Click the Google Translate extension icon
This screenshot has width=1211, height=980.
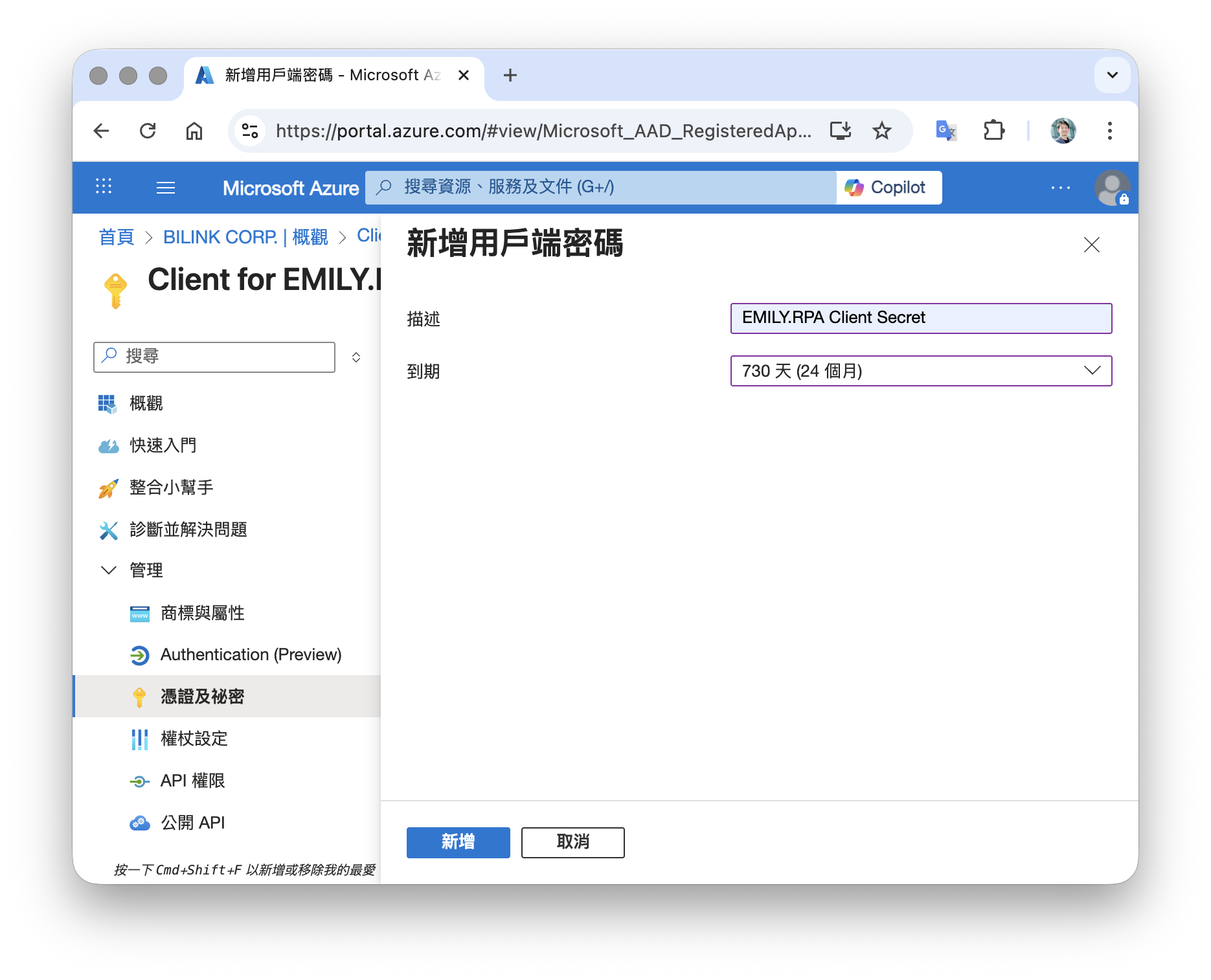[946, 131]
